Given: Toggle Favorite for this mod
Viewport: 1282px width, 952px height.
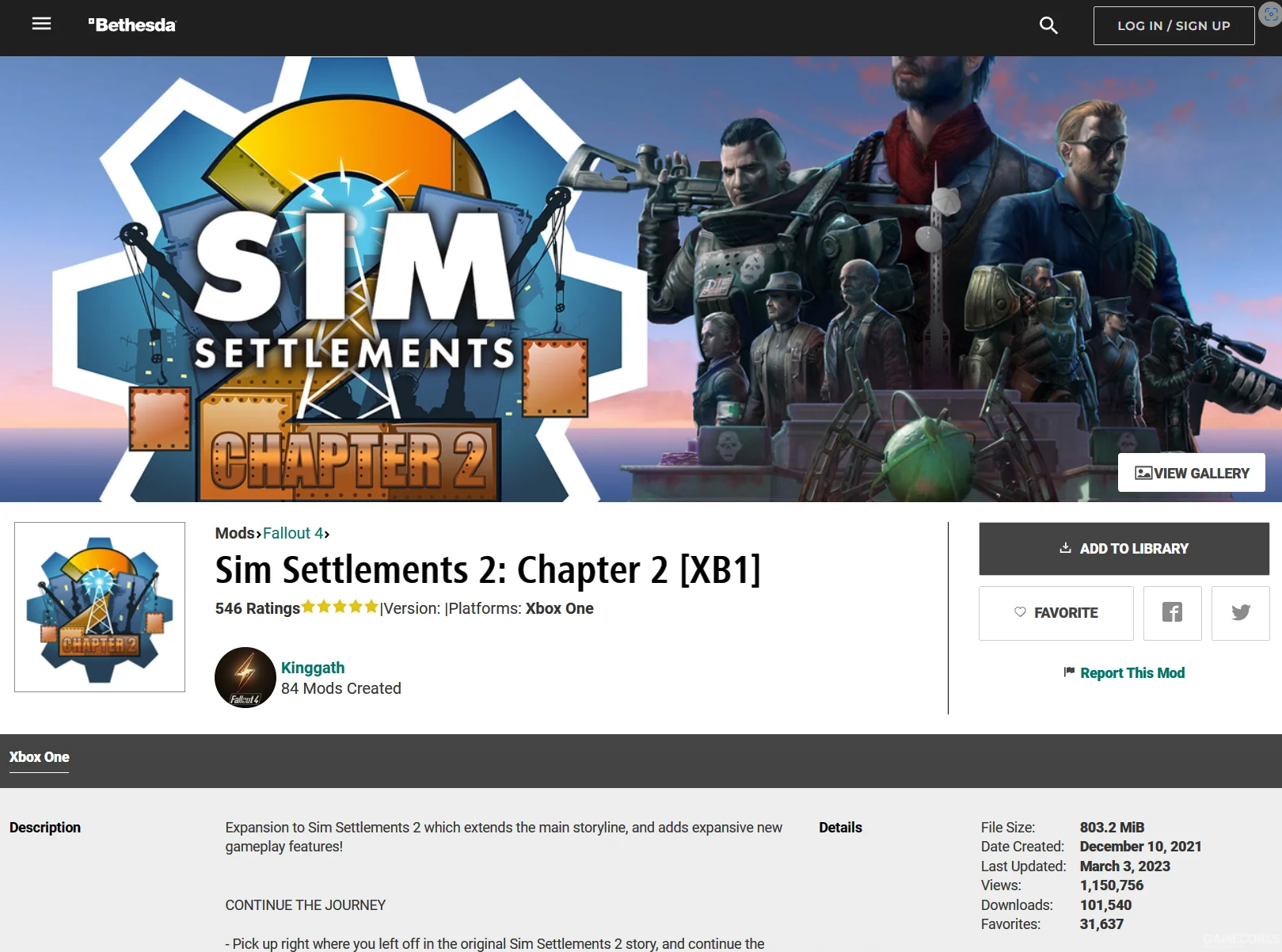Looking at the screenshot, I should [1056, 613].
